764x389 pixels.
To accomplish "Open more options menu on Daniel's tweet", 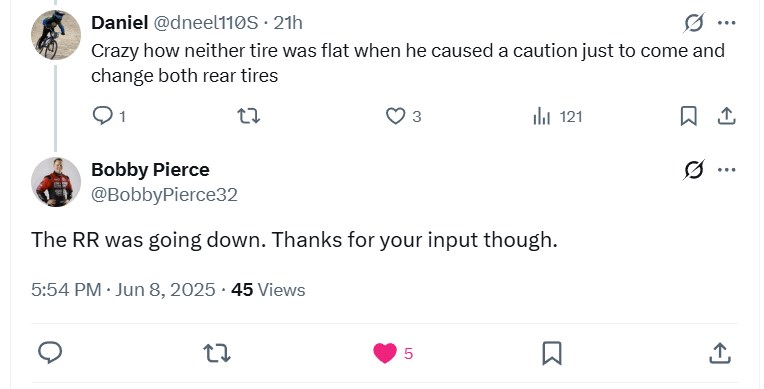I will pyautogui.click(x=726, y=22).
